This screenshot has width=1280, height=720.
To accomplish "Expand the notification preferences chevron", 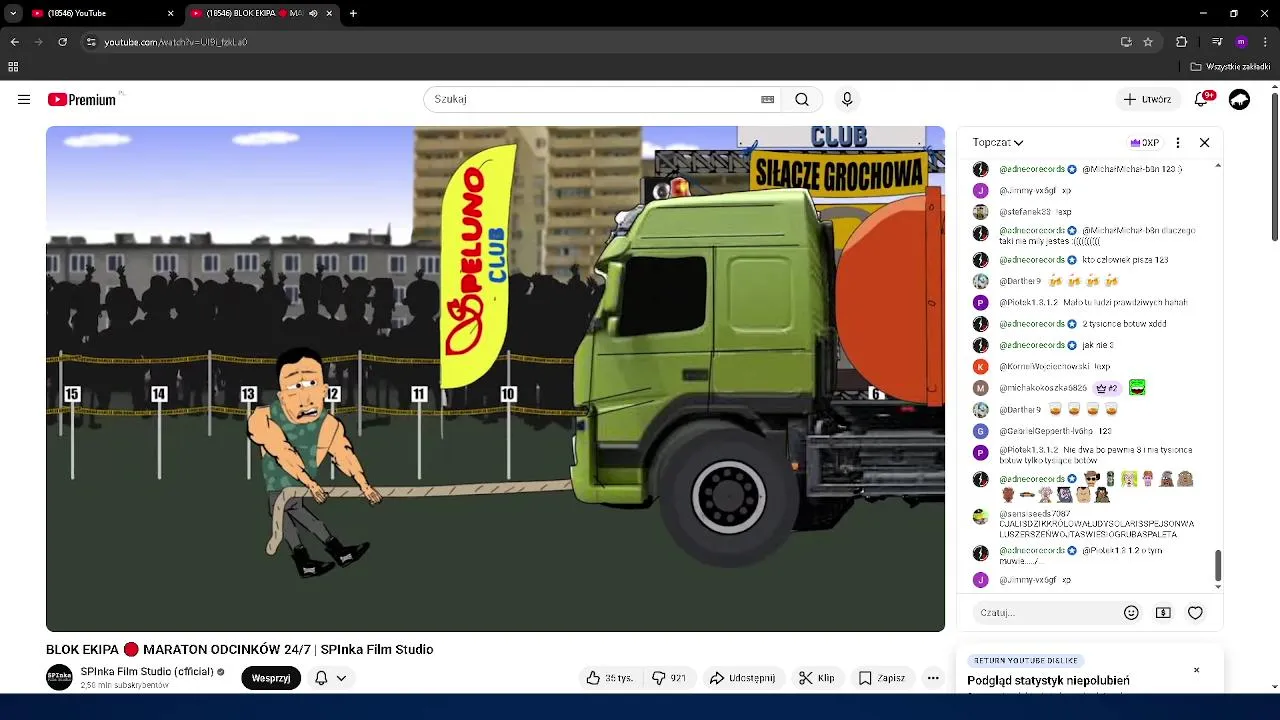I will pos(341,678).
